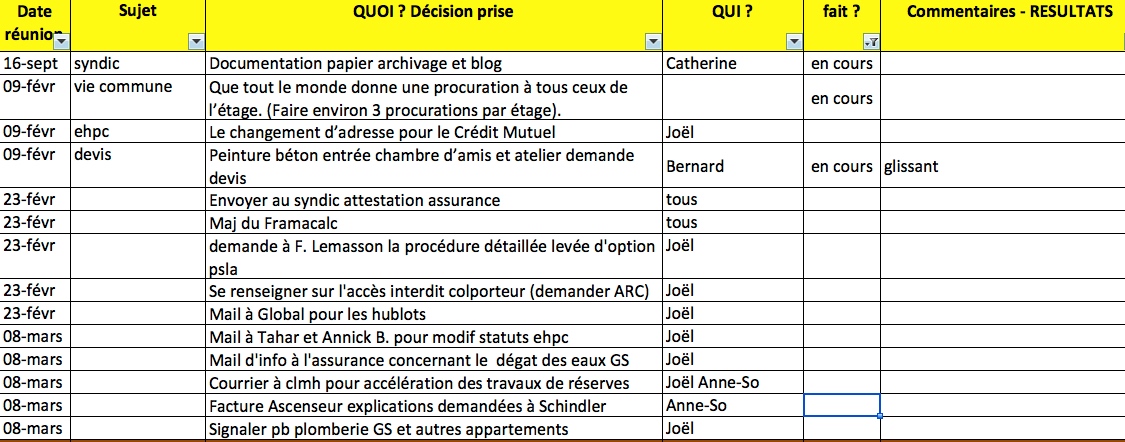Open the Sujet column filter dropdown
The height and width of the screenshot is (442, 1125).
196,42
